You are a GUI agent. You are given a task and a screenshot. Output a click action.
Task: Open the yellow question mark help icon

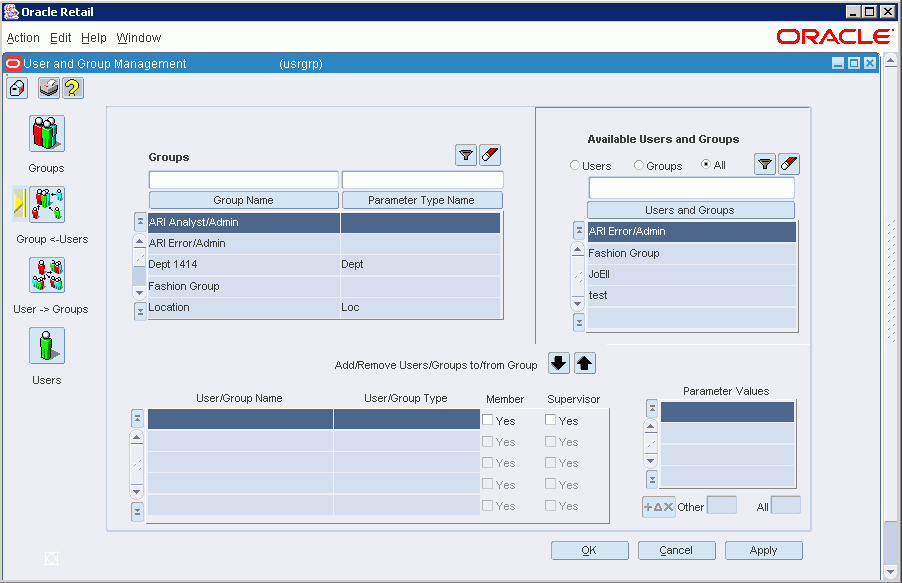tap(73, 88)
